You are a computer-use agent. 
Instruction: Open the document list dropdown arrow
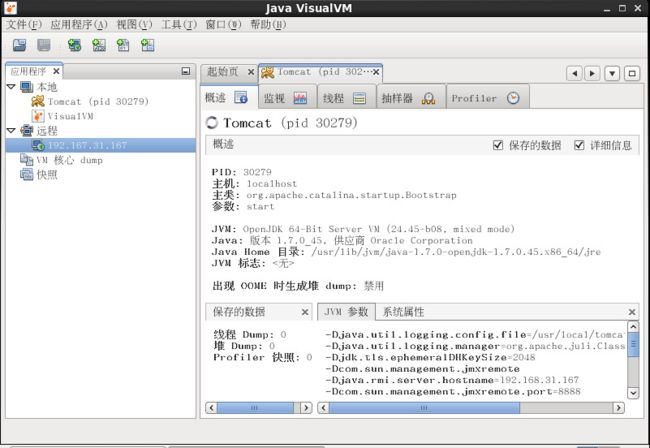pos(612,73)
